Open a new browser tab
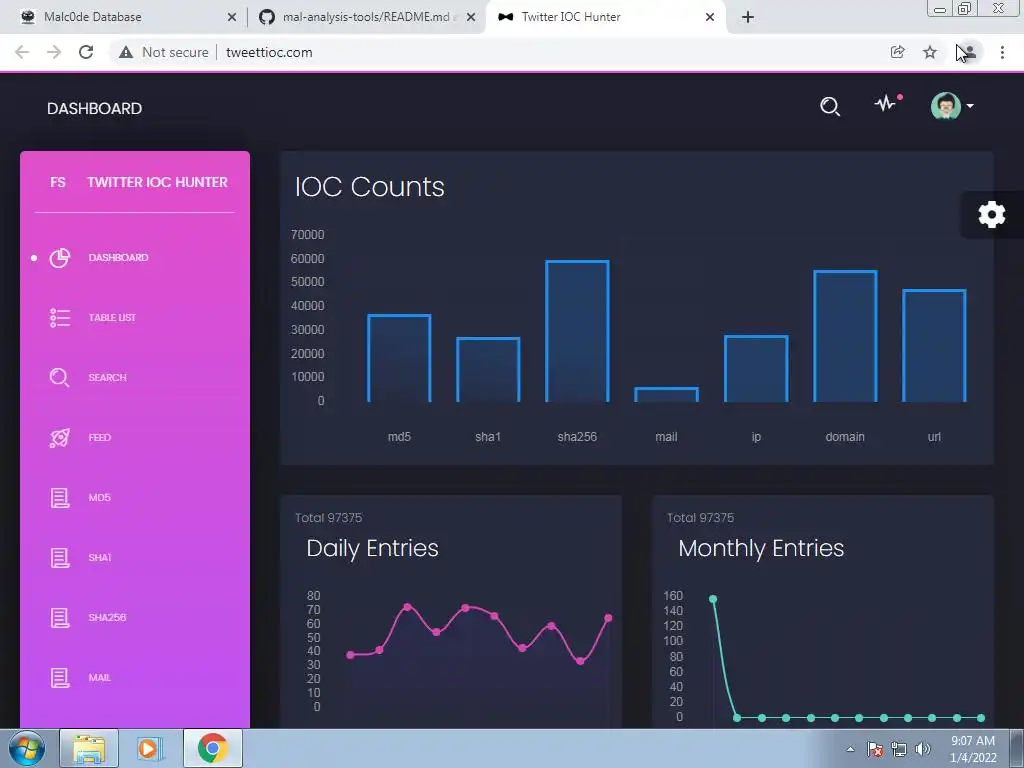Image resolution: width=1024 pixels, height=768 pixels. pos(748,17)
